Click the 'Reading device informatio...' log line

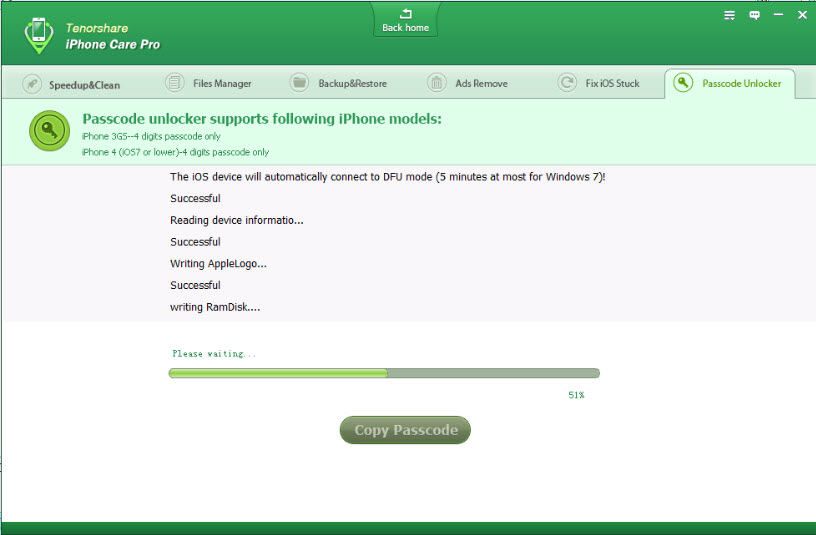click(237, 220)
